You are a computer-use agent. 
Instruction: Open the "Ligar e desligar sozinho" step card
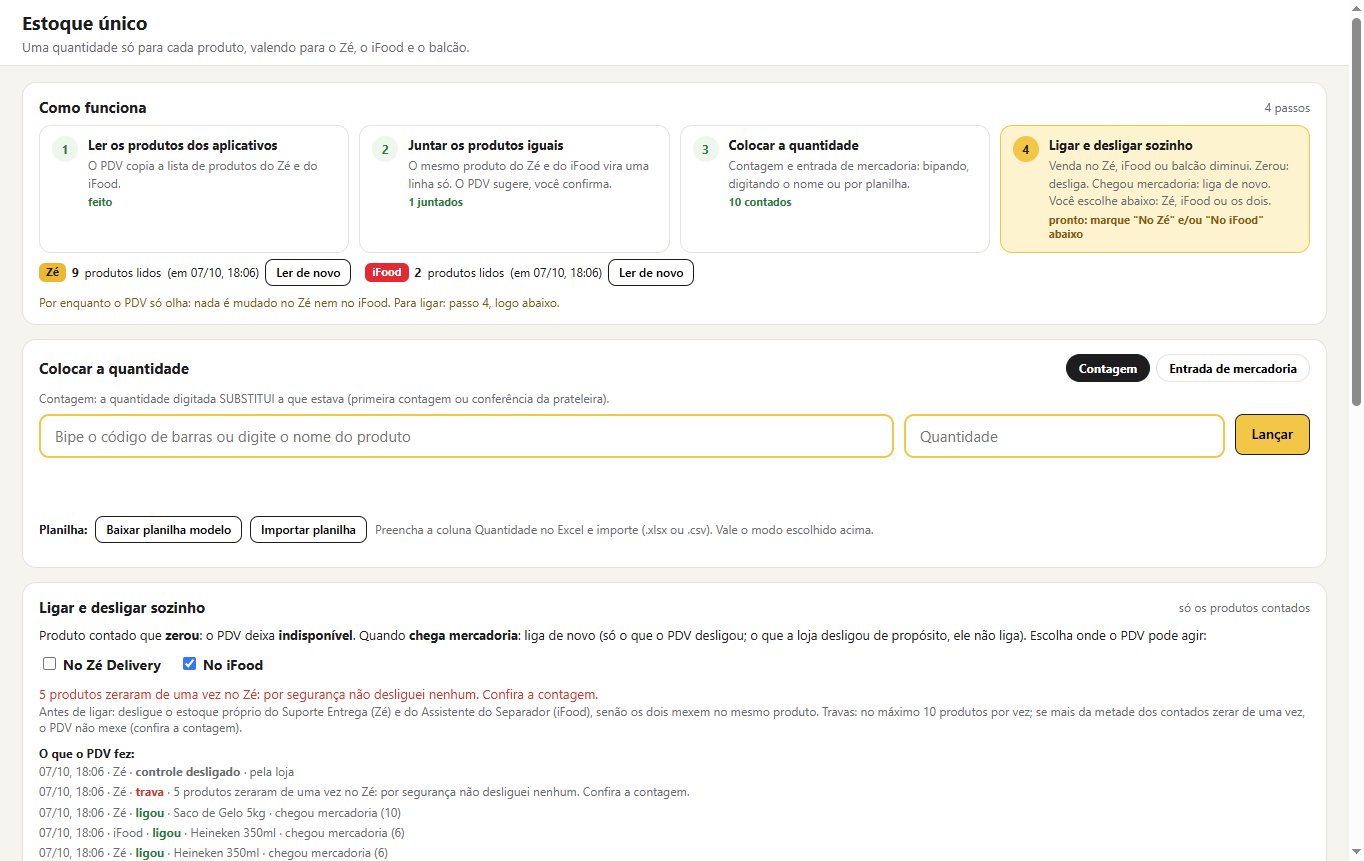pyautogui.click(x=1155, y=189)
